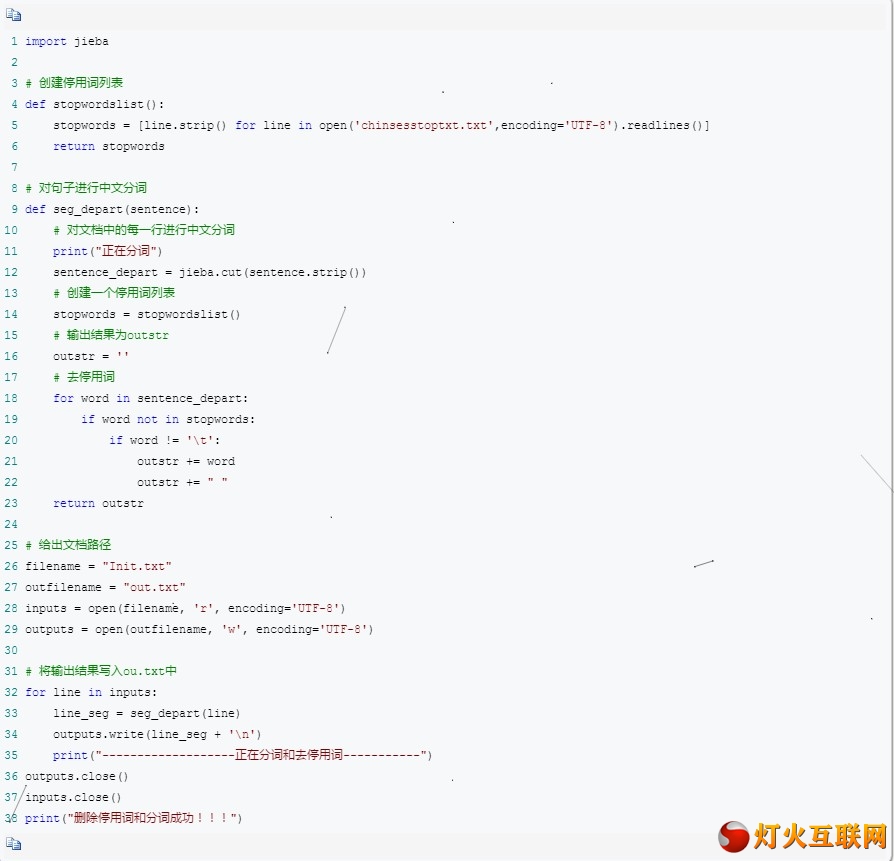Click print("删除停用词和分词成功！！！") on line 38
894x861 pixels.
coord(133,818)
